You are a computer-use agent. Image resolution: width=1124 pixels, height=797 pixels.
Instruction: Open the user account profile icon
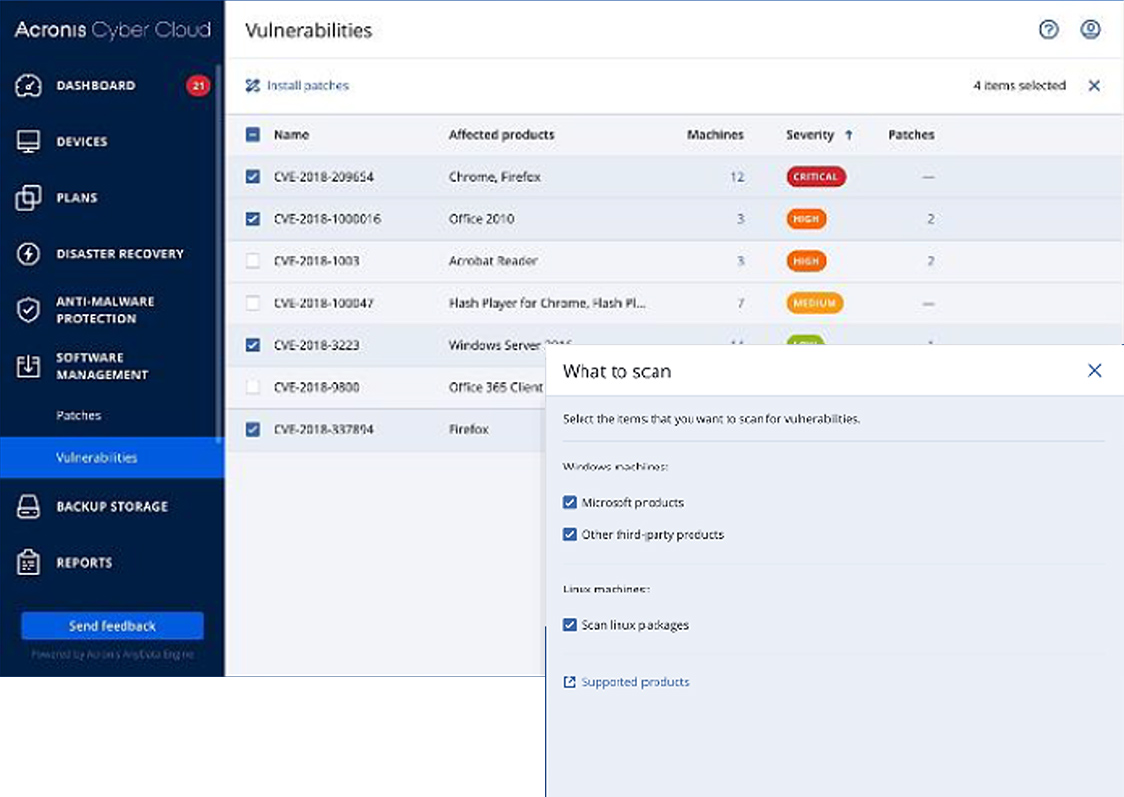[1090, 29]
